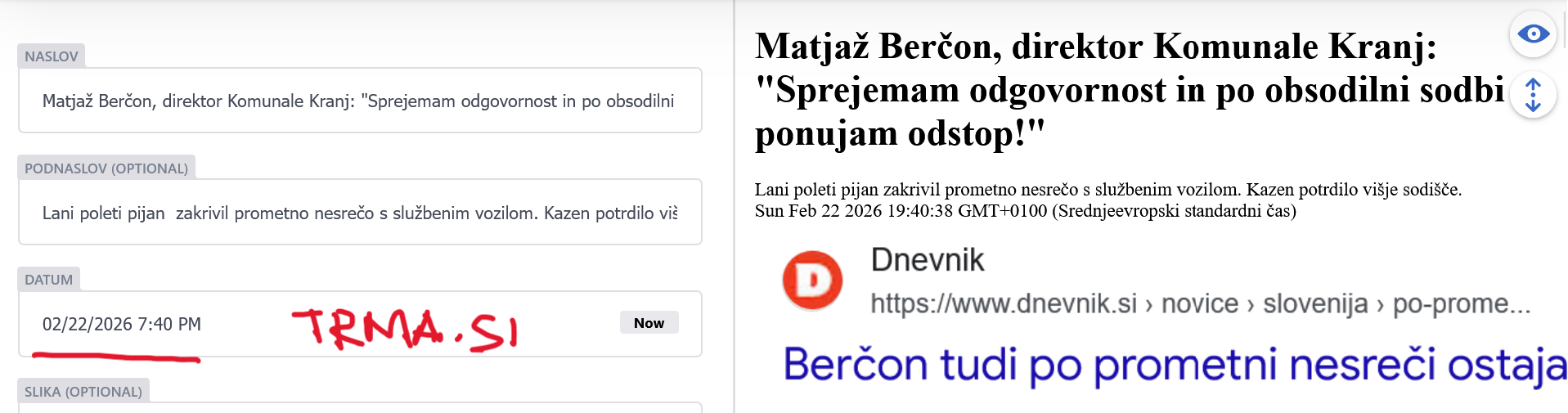Toggle the preview eye icon
Screen dimensions: 1568x413
coord(1532,34)
